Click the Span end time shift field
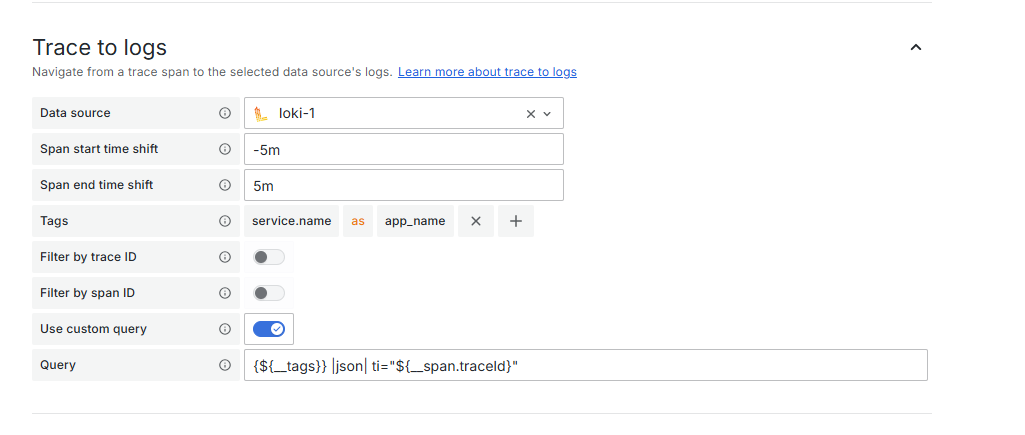The image size is (1025, 435). [403, 185]
